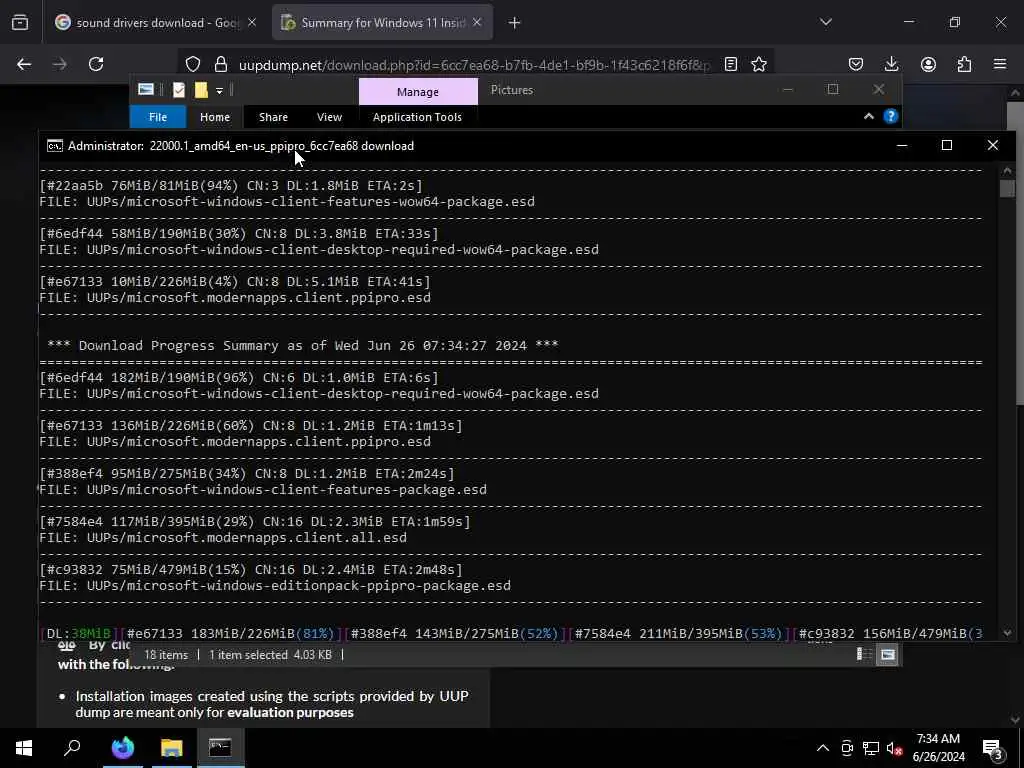Select the Manage contextual tab in Explorer
The image size is (1024, 768).
coord(418,92)
